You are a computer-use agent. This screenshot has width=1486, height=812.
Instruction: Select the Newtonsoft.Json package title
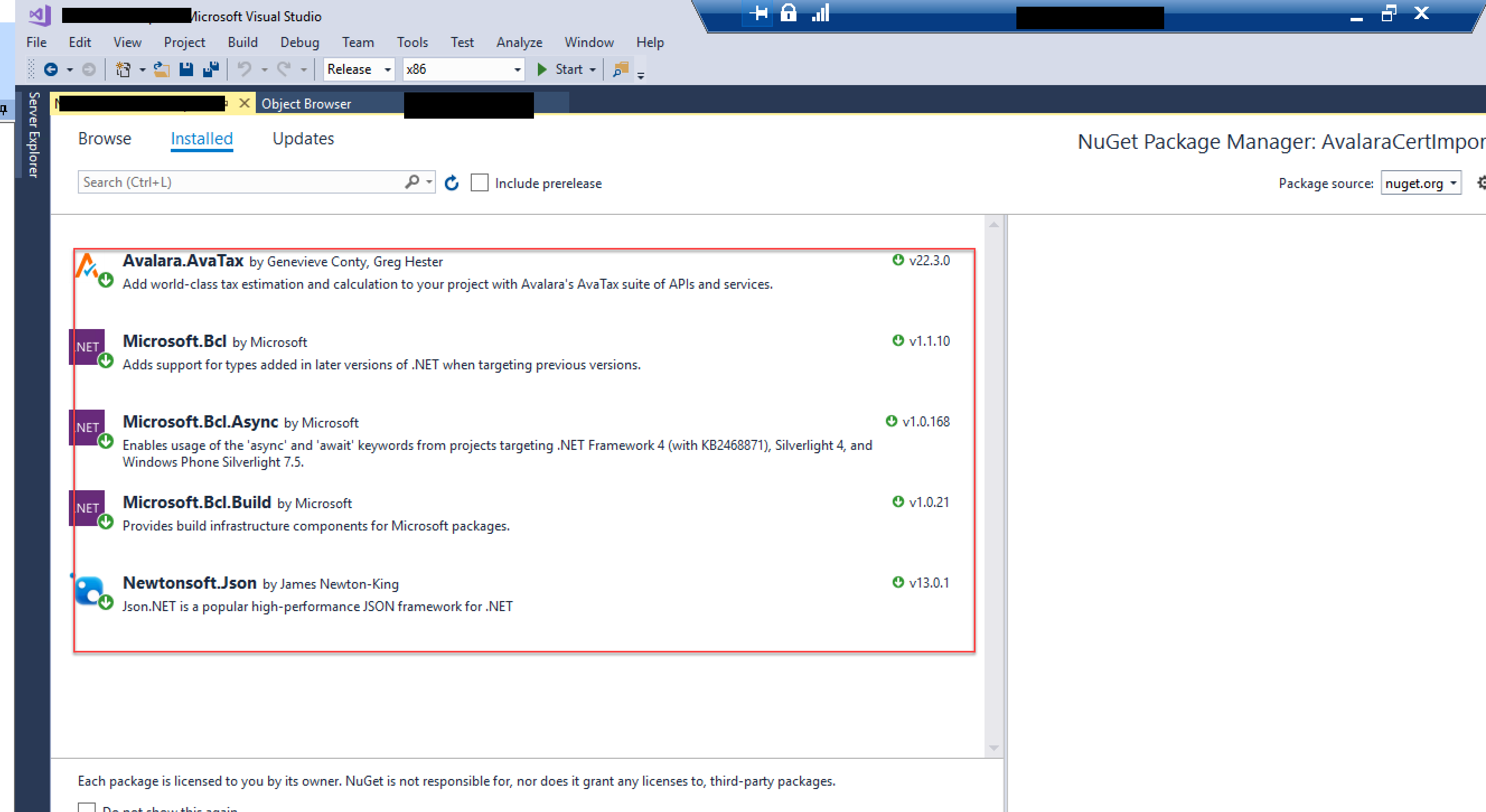189,583
